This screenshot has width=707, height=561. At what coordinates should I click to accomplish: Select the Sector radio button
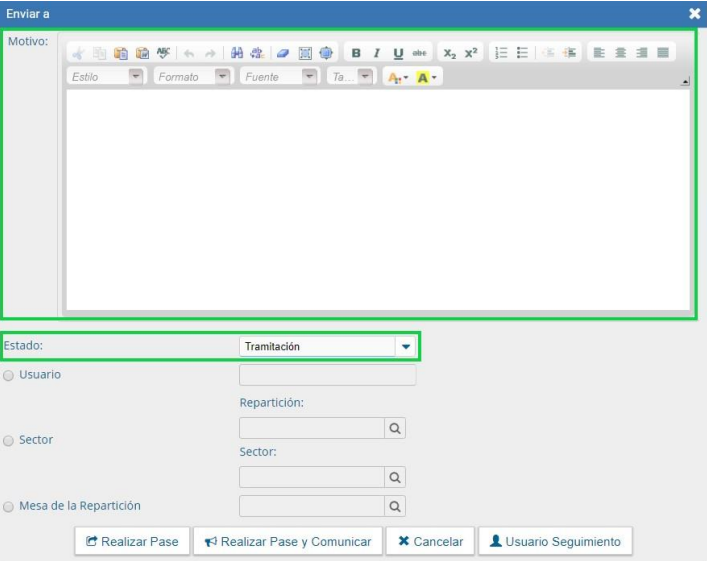tap(9, 440)
